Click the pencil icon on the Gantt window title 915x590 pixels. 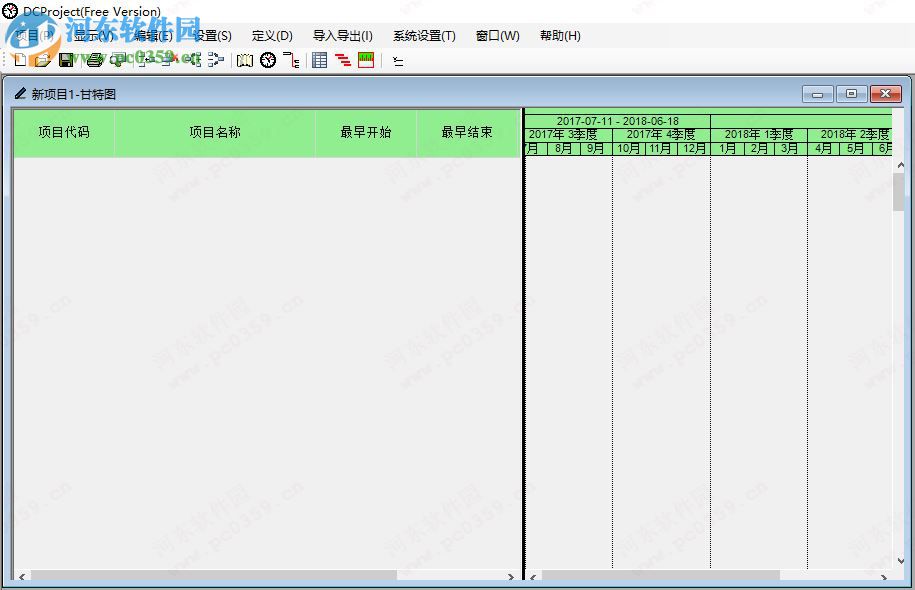coord(20,92)
